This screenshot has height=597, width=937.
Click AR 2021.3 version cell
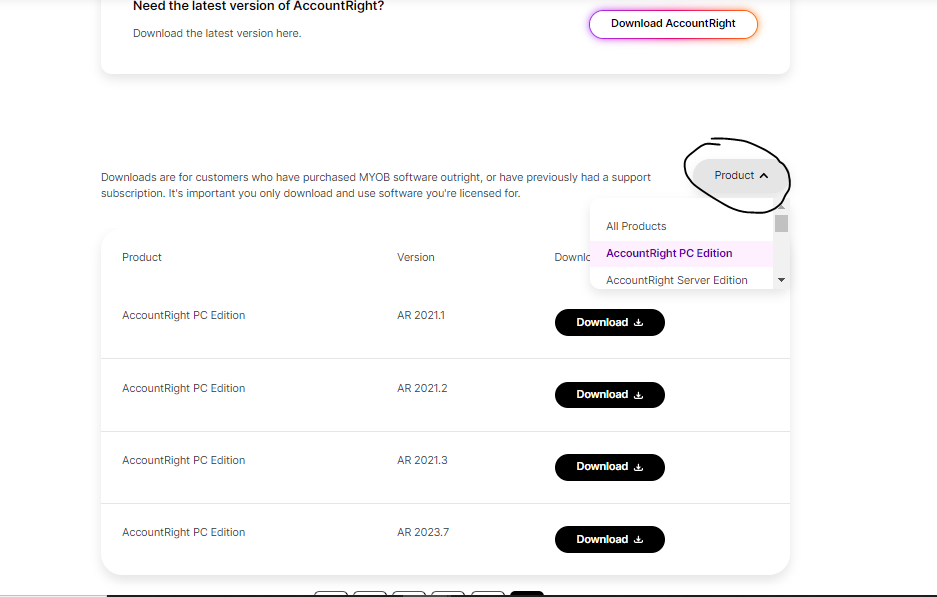tap(422, 461)
